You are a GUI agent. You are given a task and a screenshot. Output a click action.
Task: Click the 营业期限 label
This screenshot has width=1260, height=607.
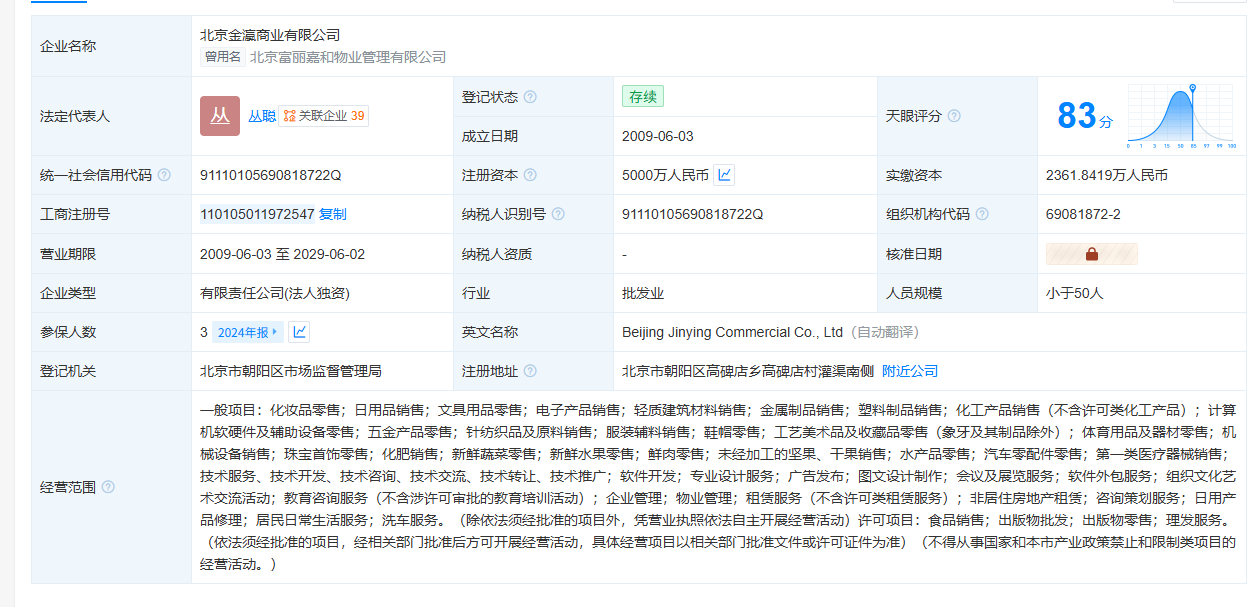pos(68,254)
